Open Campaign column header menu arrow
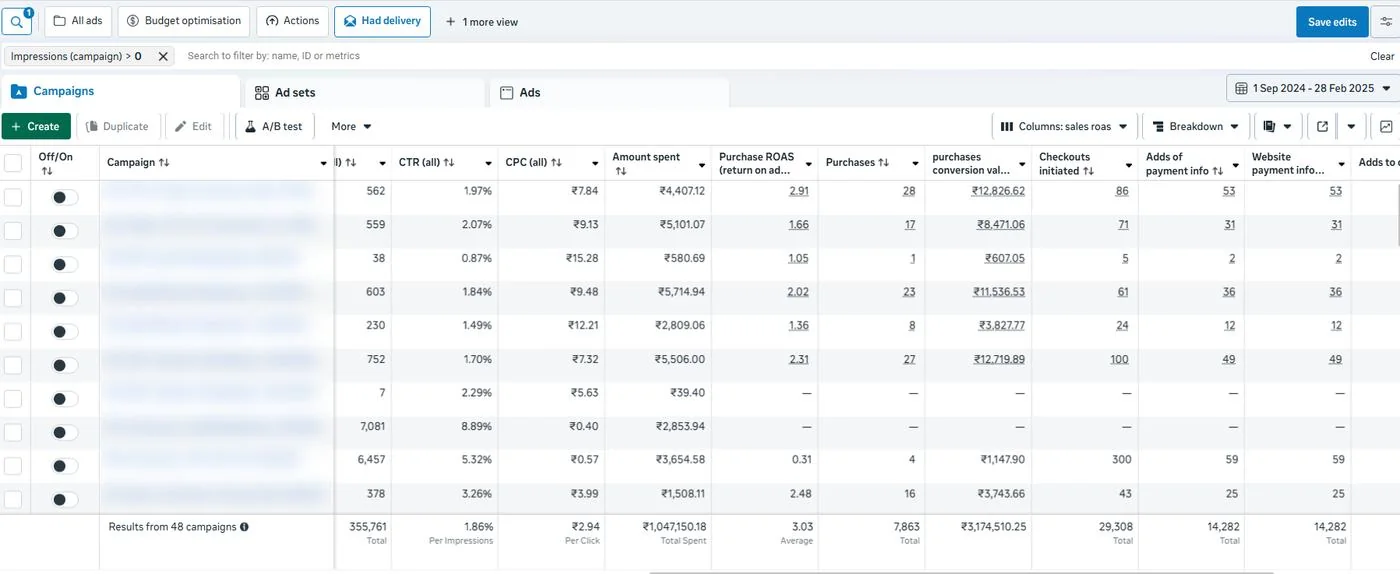 coord(324,163)
